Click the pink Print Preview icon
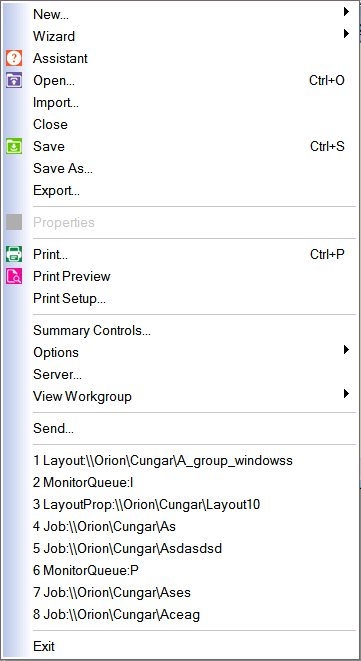This screenshot has height=661, width=361. (x=14, y=277)
